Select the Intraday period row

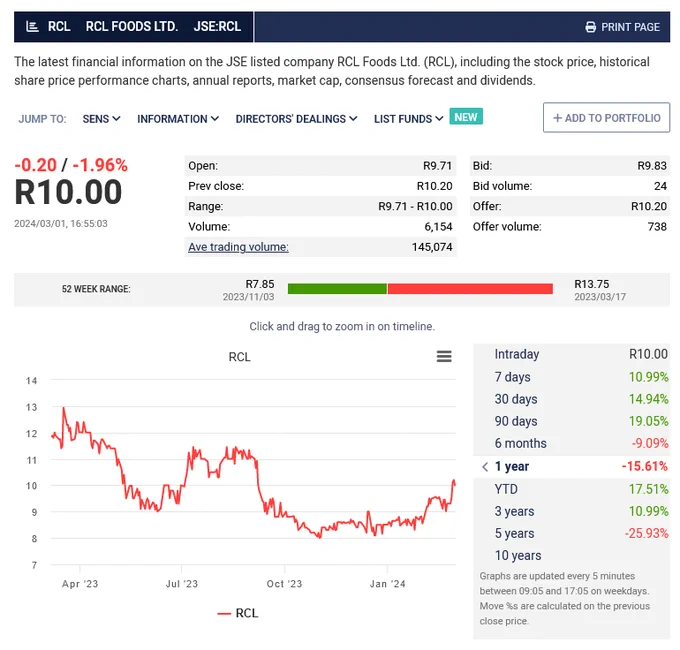point(572,354)
